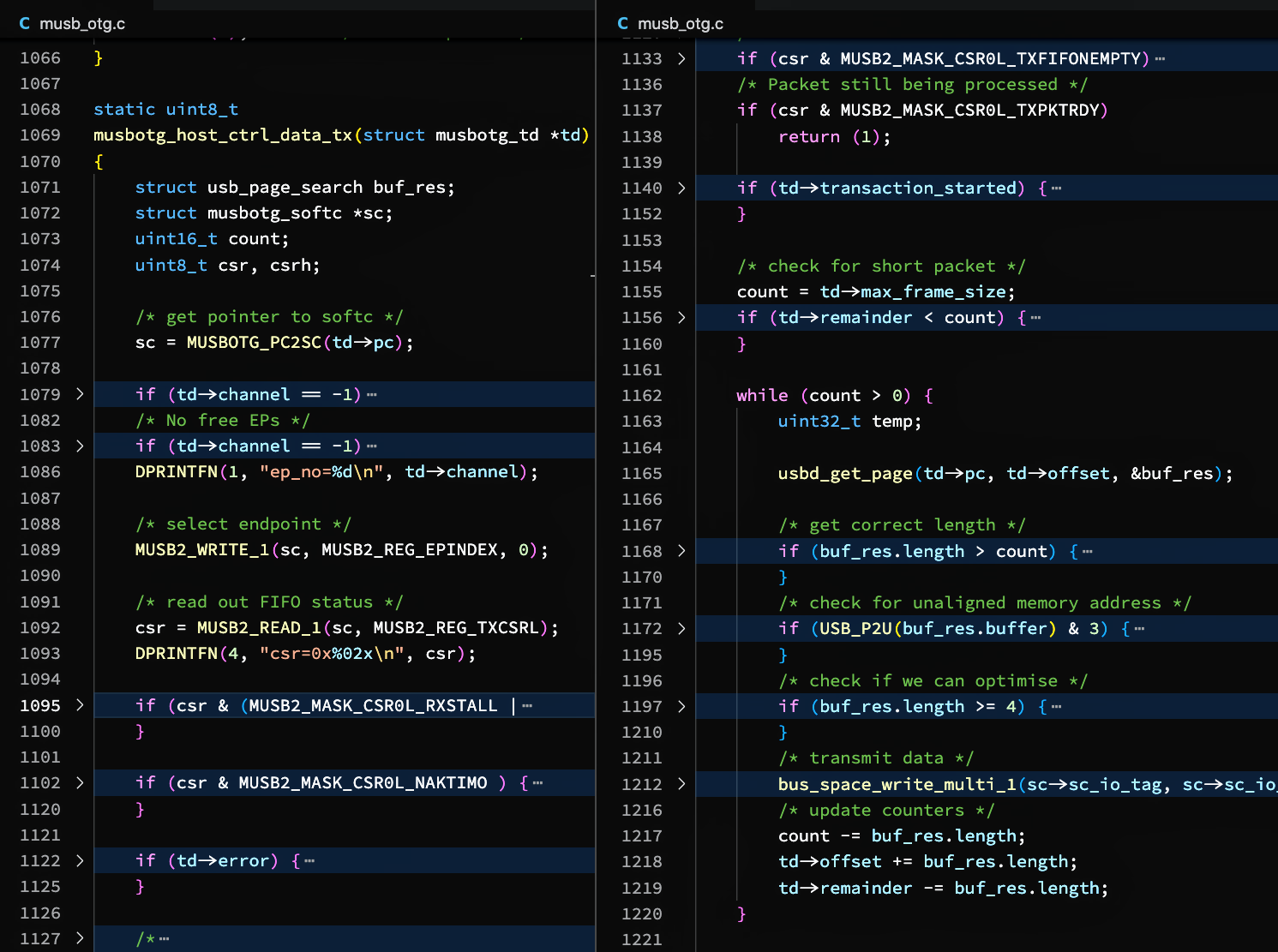Click ellipsis after remainder < count brace
The image size is (1278, 952).
(x=1035, y=318)
